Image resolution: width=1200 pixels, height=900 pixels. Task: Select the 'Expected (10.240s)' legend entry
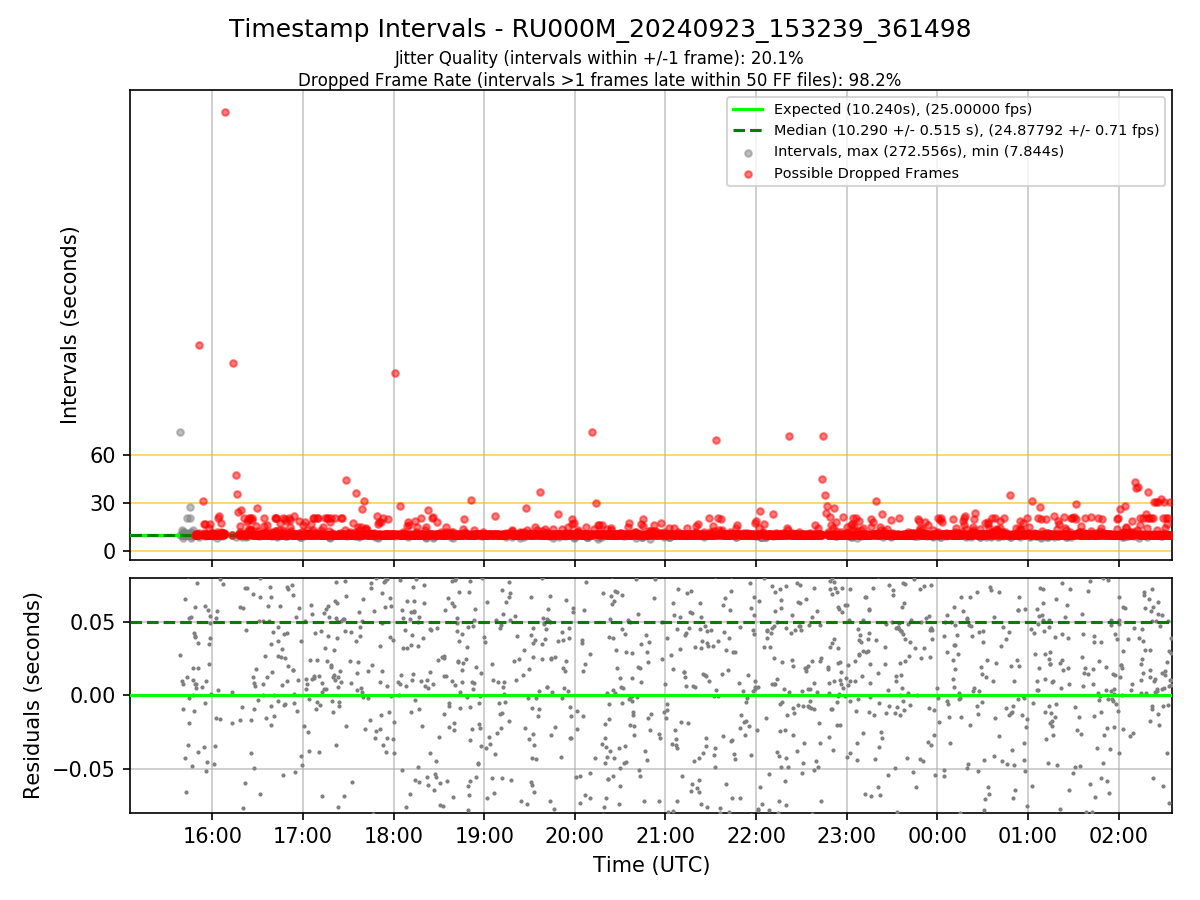[903, 109]
